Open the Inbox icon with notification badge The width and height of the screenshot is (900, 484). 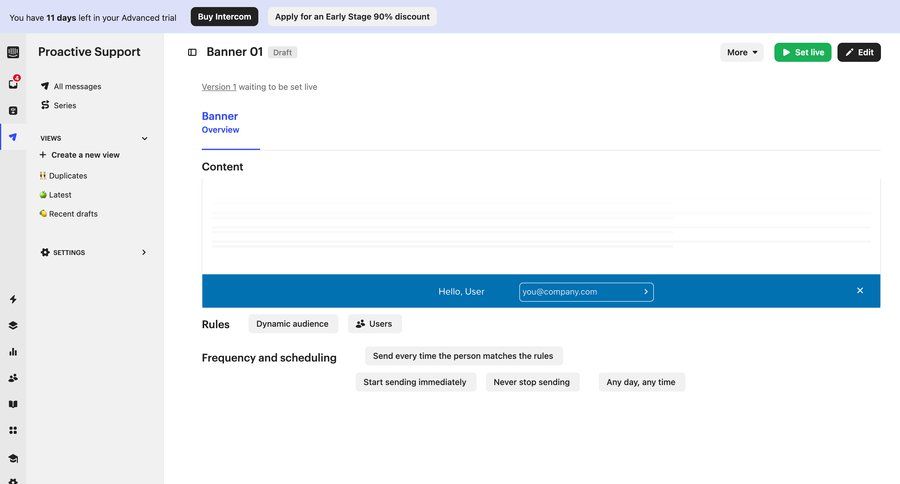coord(13,83)
